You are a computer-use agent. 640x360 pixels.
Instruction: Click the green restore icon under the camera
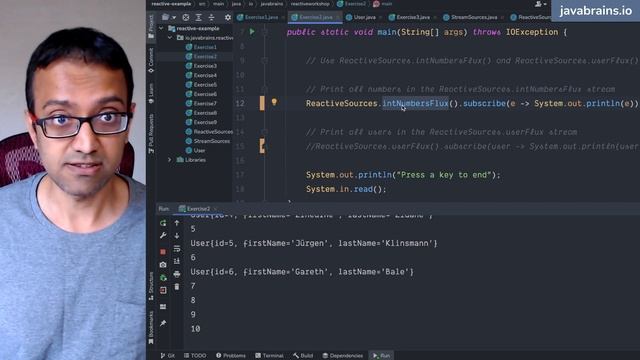coord(163,278)
